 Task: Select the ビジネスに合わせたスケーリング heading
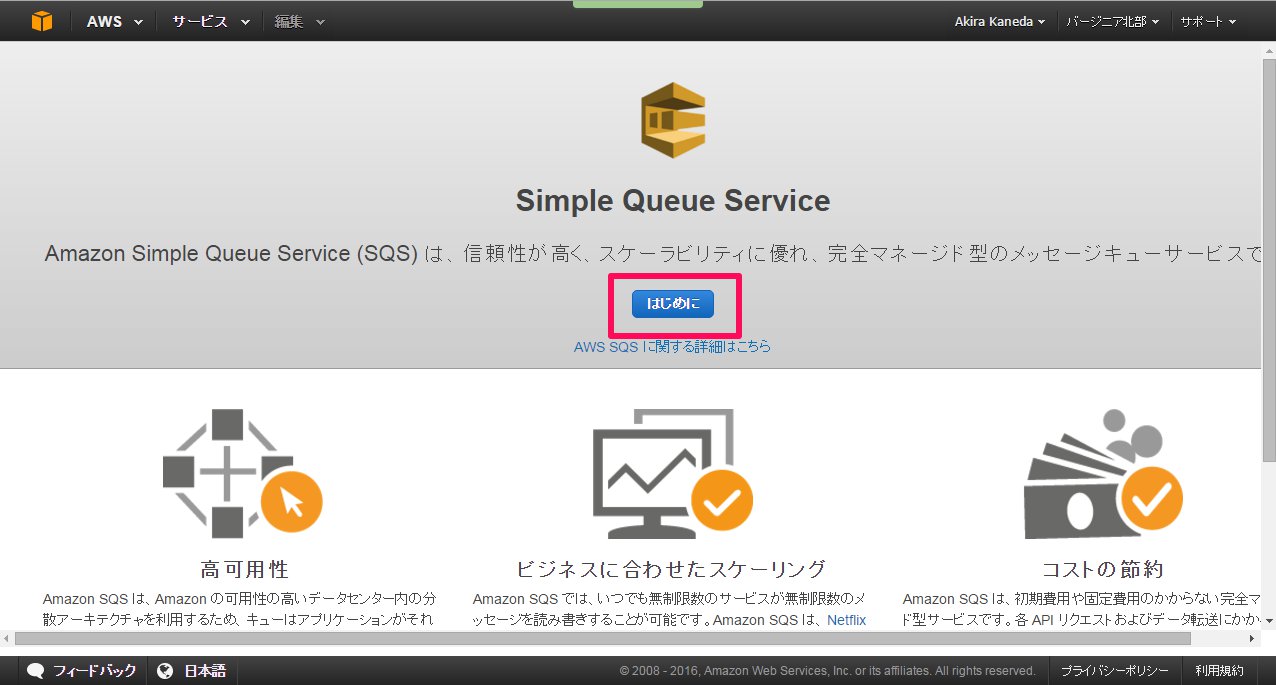(671, 570)
